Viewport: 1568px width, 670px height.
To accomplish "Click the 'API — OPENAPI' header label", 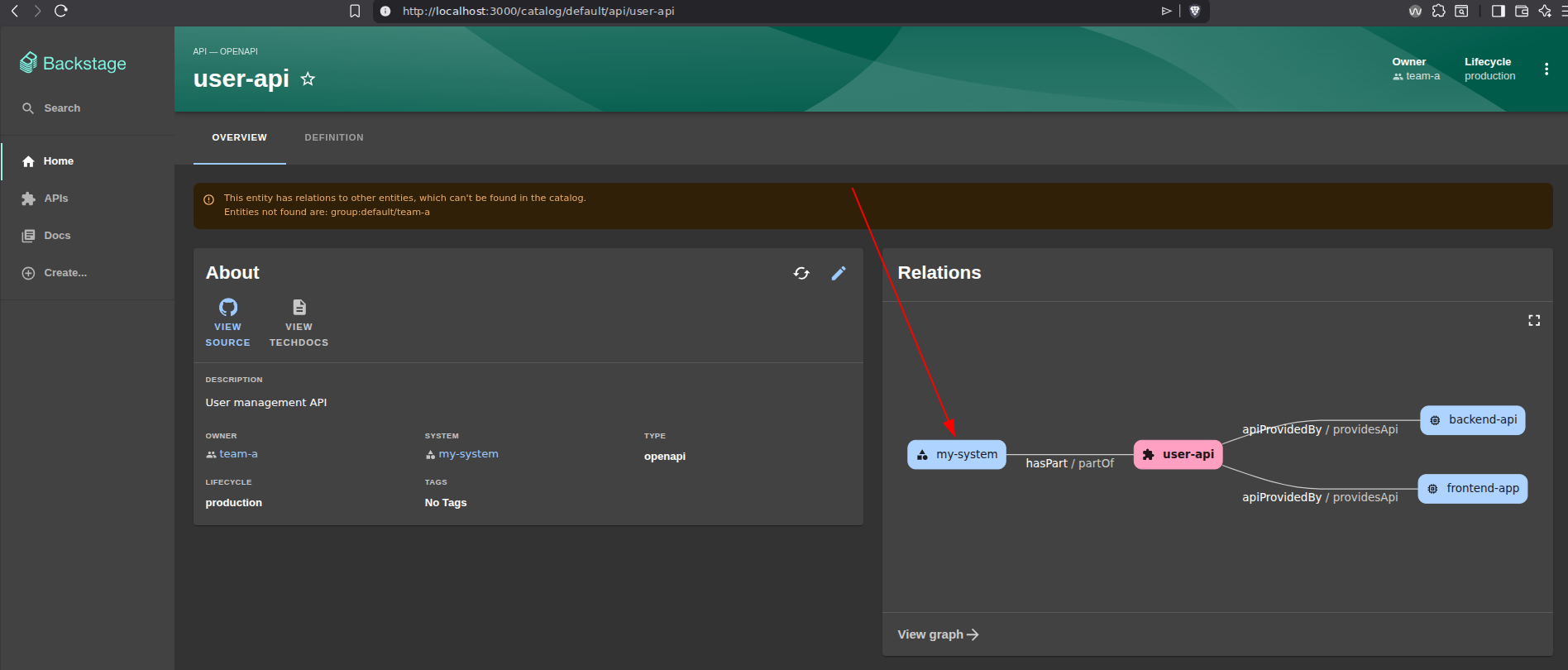I will click(226, 51).
